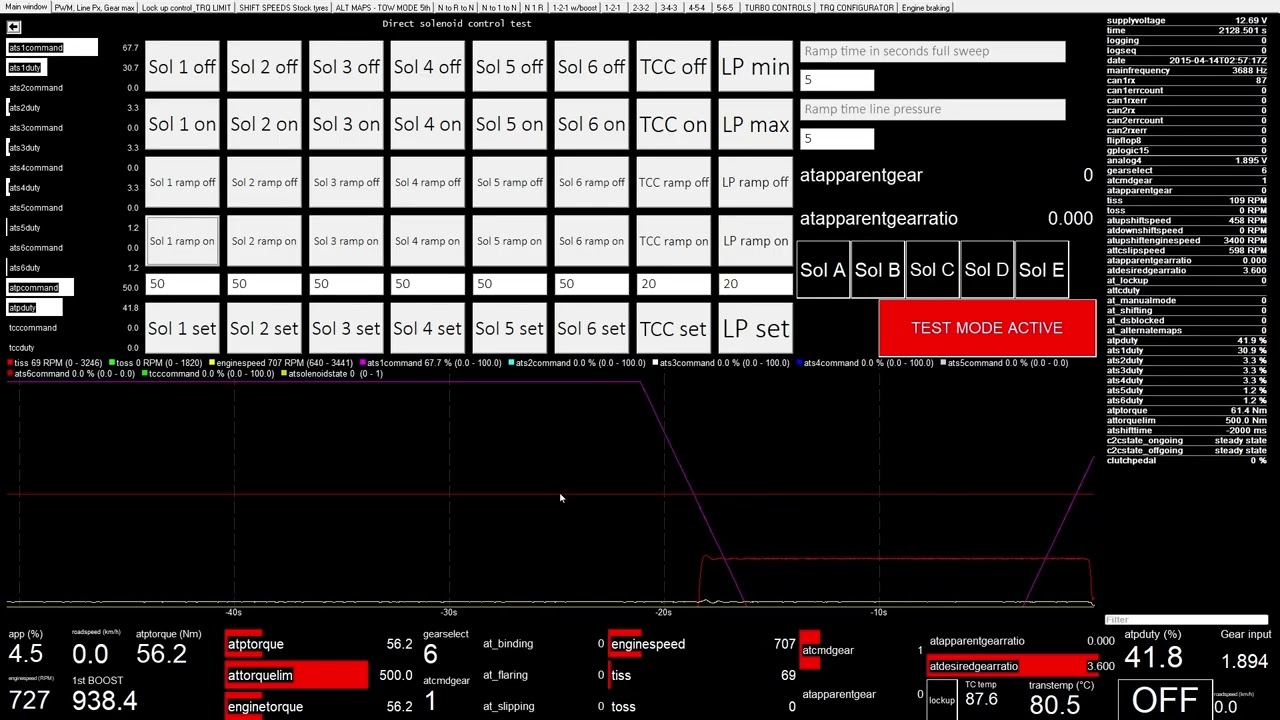Start Sol 1 ramp on
The image size is (1280, 720).
pyautogui.click(x=182, y=241)
